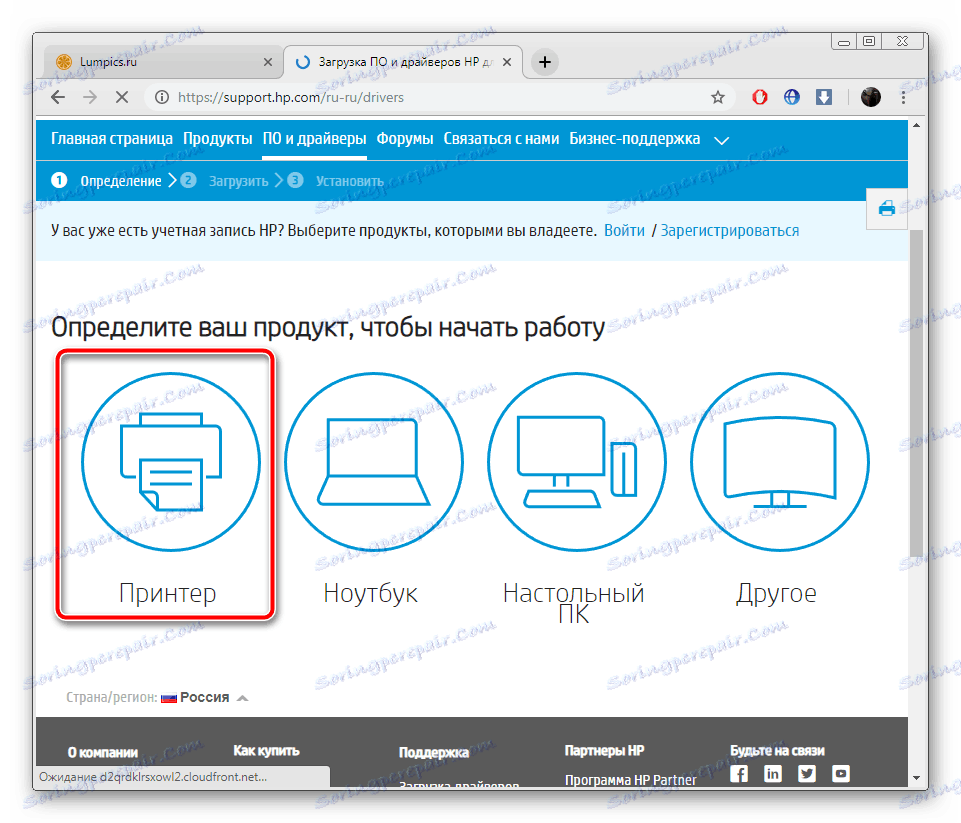Click scrollbar down arrow

pyautogui.click(x=916, y=778)
